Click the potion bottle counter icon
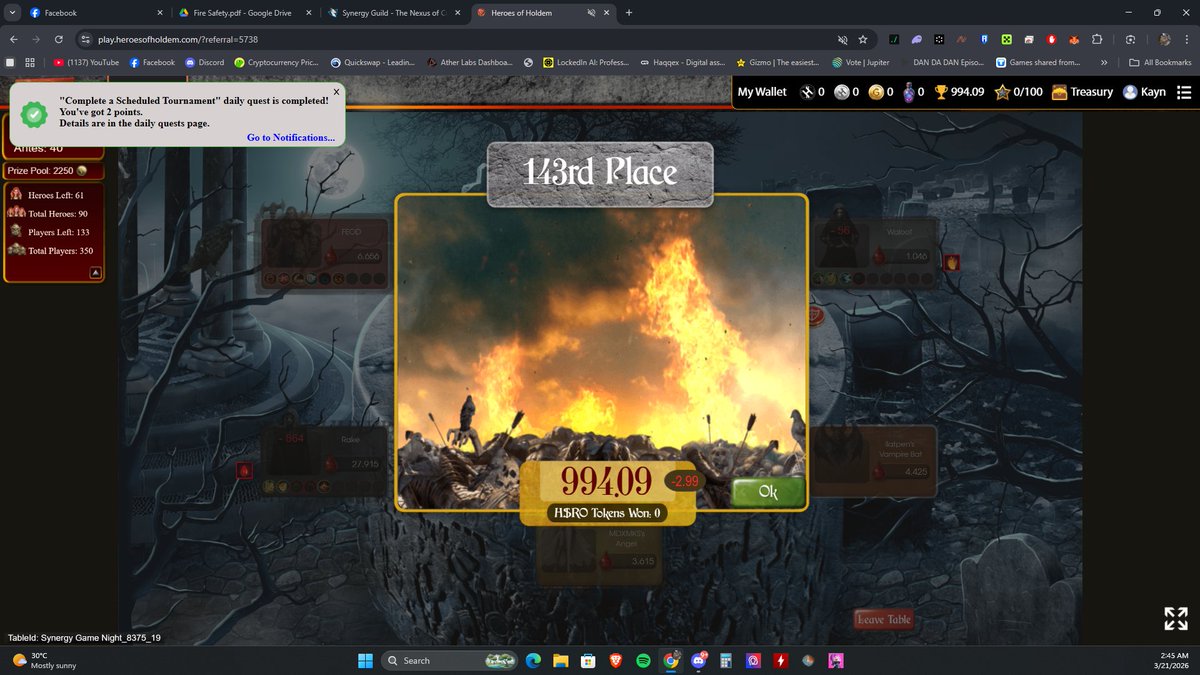The width and height of the screenshot is (1200, 675). (908, 92)
